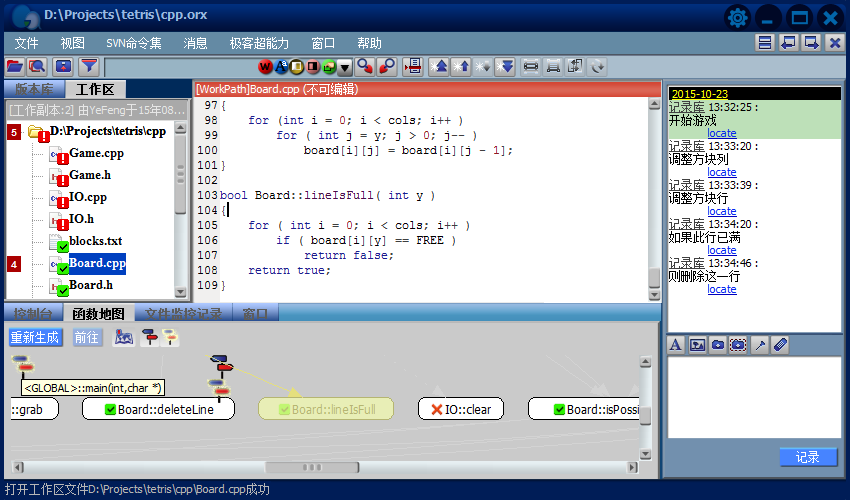
Task: Collapse the D:\Projects\tetris\cpp tree folder
Action: pos(37,132)
